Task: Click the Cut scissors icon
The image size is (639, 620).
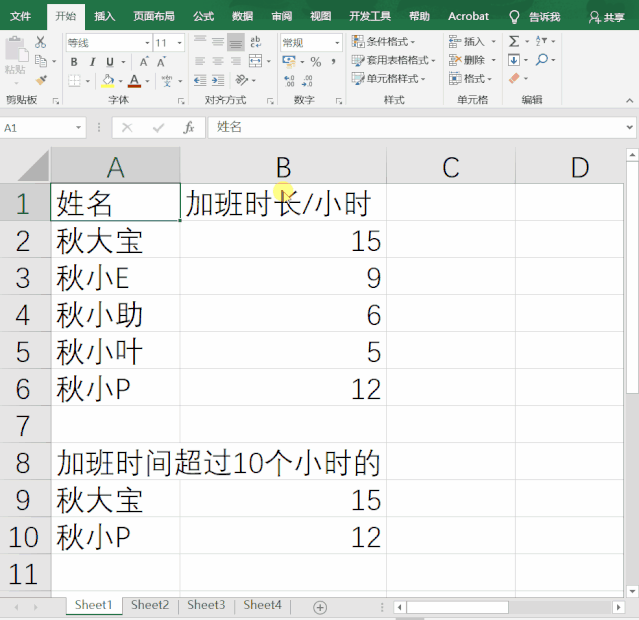Action: [40, 42]
